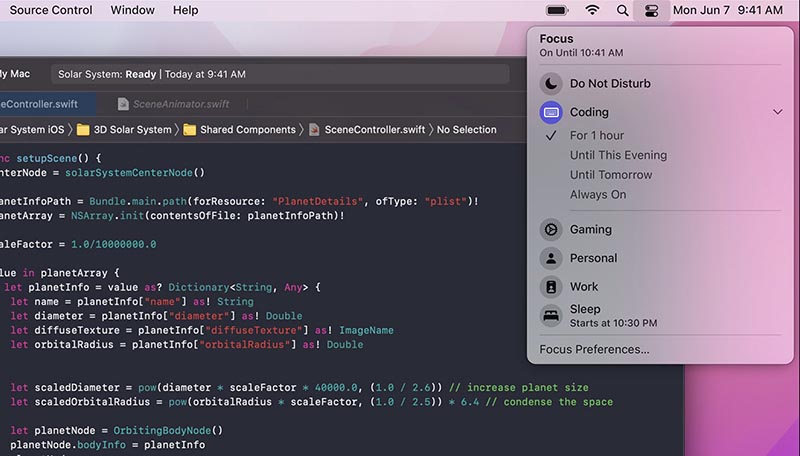Enable Always On for Coding focus
Screen dimensions: 800x456
[x=598, y=195]
